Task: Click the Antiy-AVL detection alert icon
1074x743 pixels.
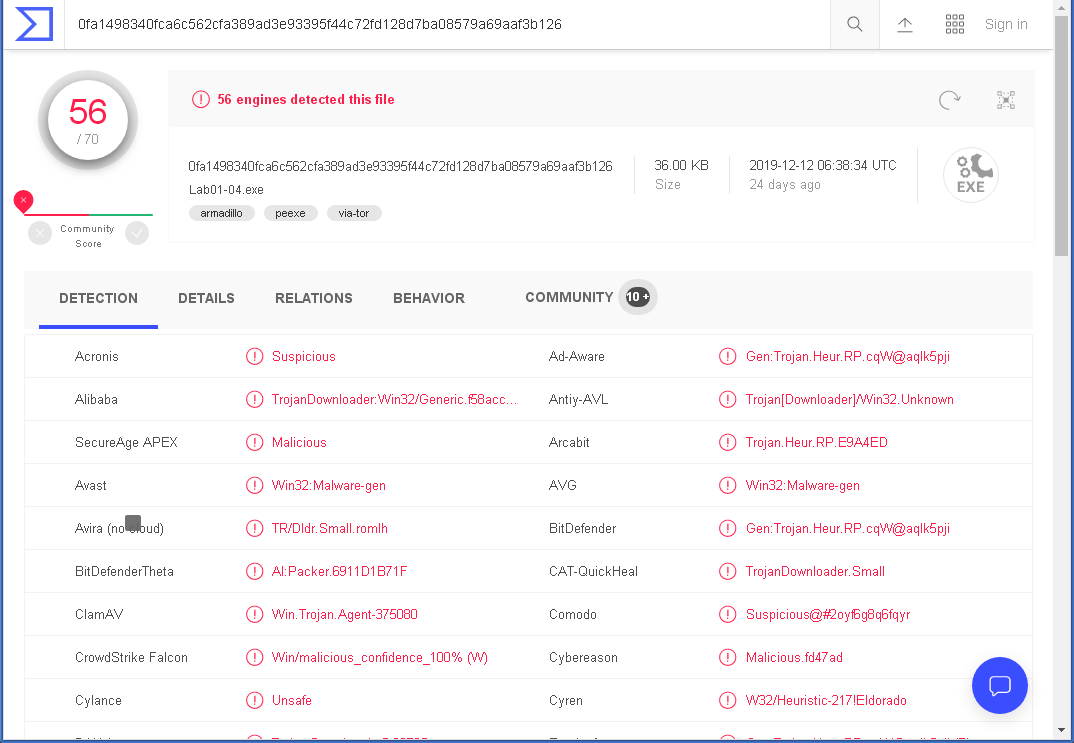Action: click(727, 400)
